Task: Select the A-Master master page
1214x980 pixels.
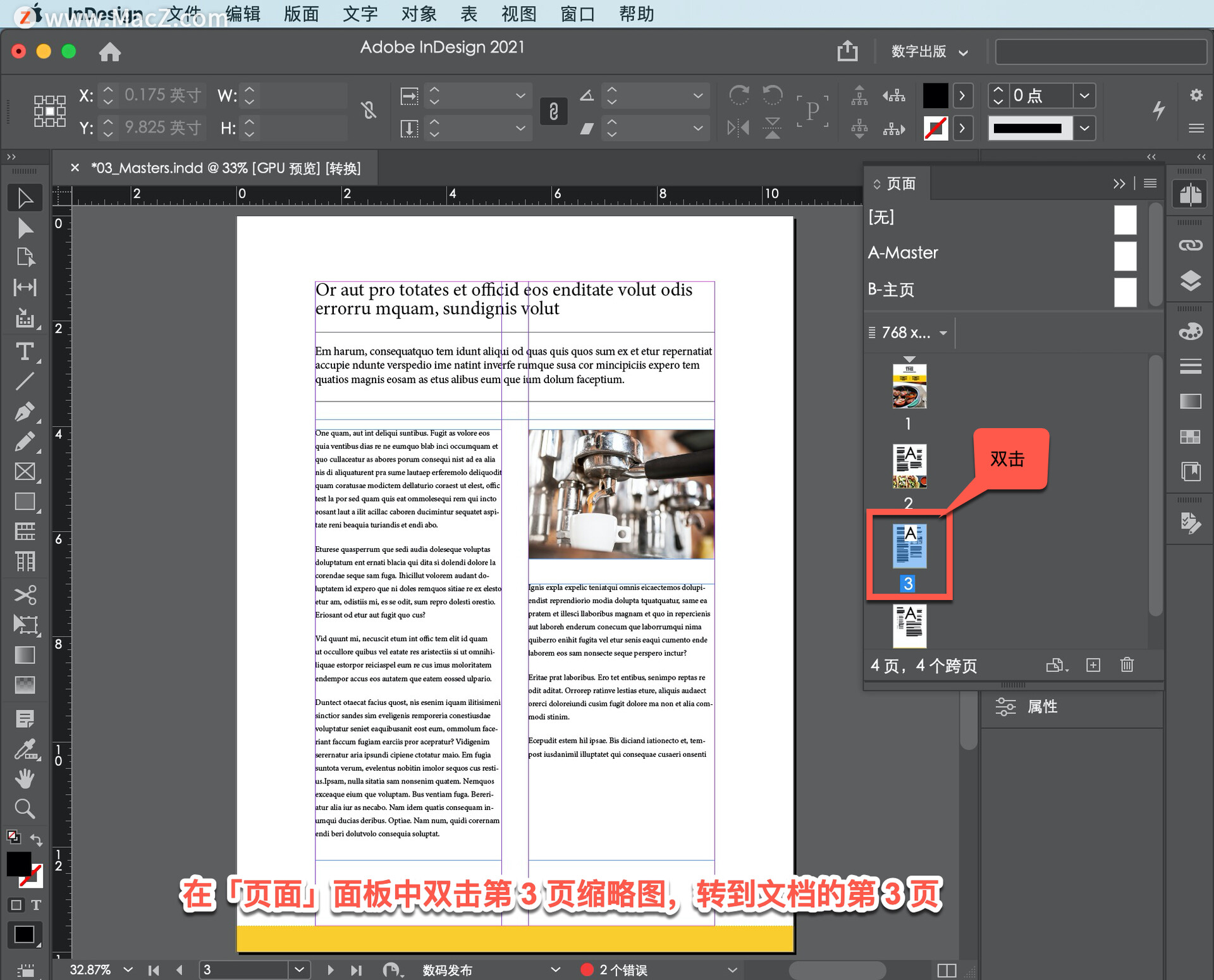Action: [x=903, y=253]
